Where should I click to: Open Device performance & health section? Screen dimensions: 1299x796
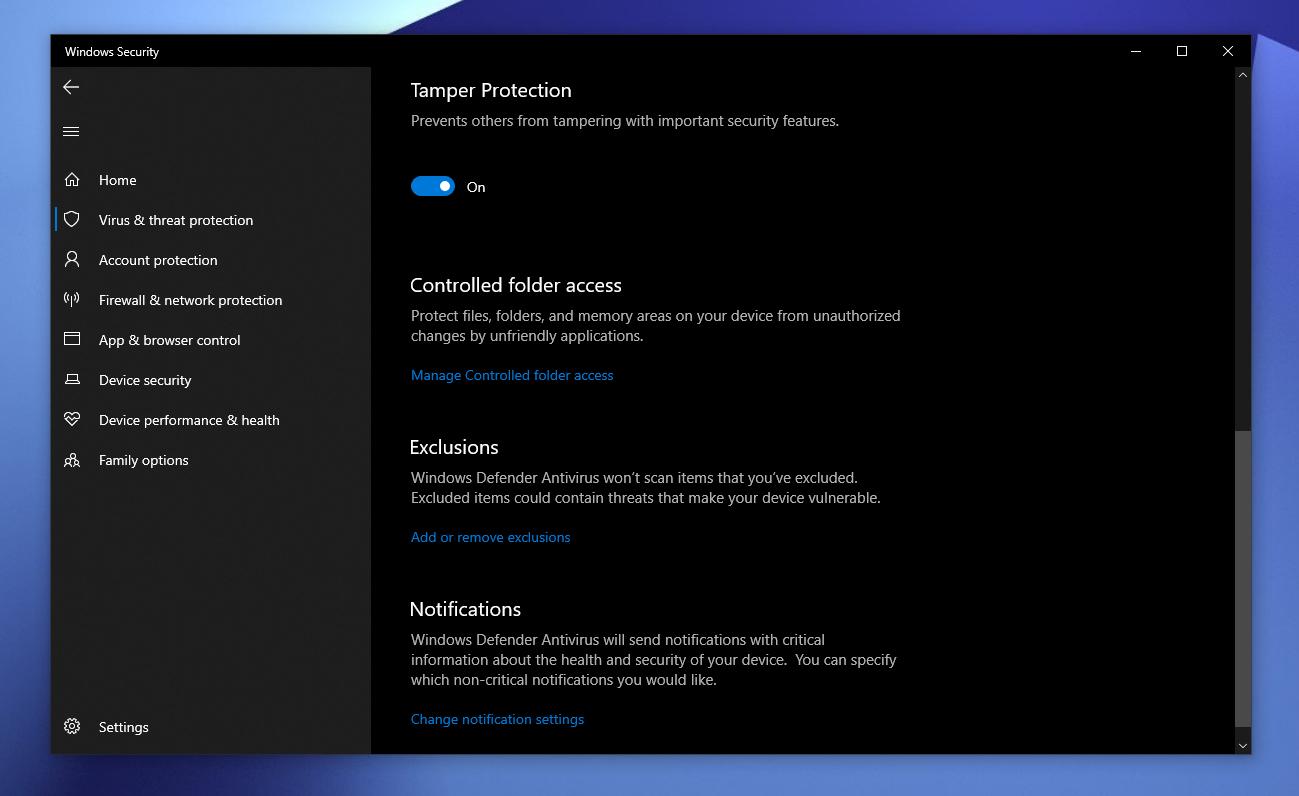pos(189,420)
